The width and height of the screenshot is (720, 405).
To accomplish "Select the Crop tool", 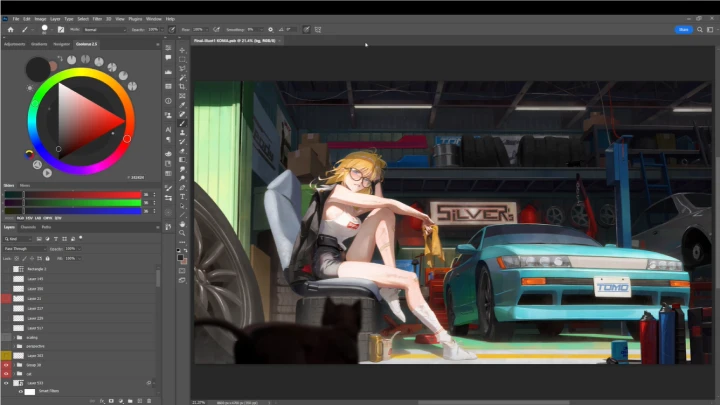I will [182, 87].
